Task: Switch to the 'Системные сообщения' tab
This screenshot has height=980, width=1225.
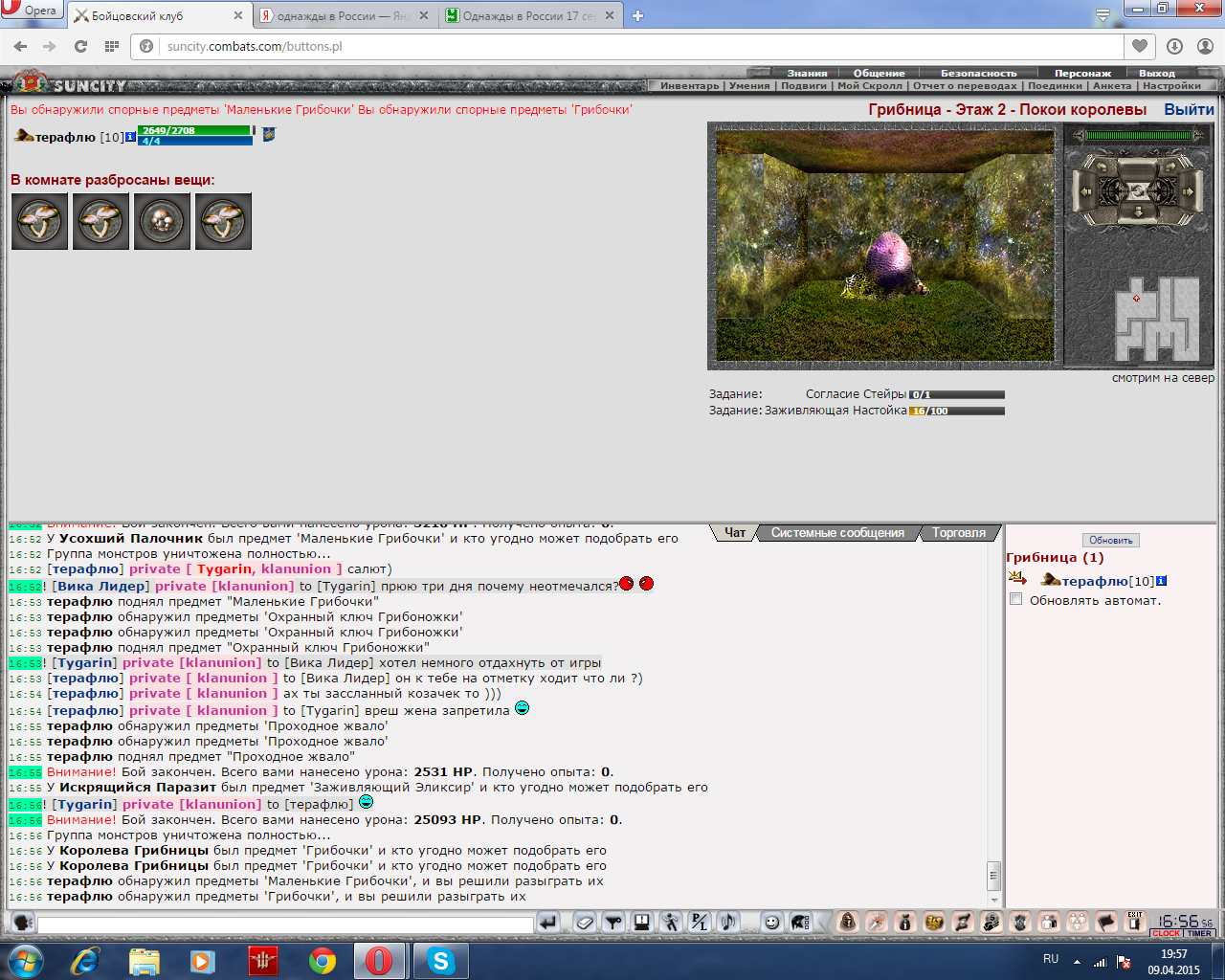Action: coord(837,533)
